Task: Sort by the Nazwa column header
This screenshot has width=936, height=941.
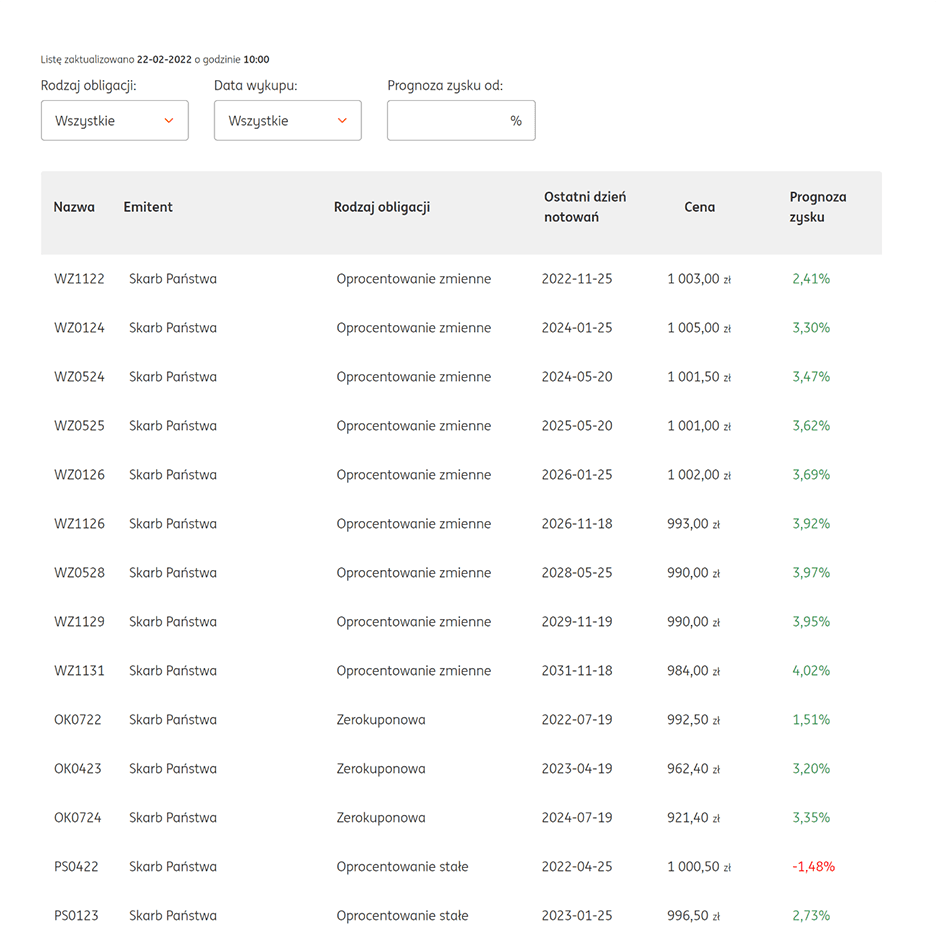Action: point(74,207)
